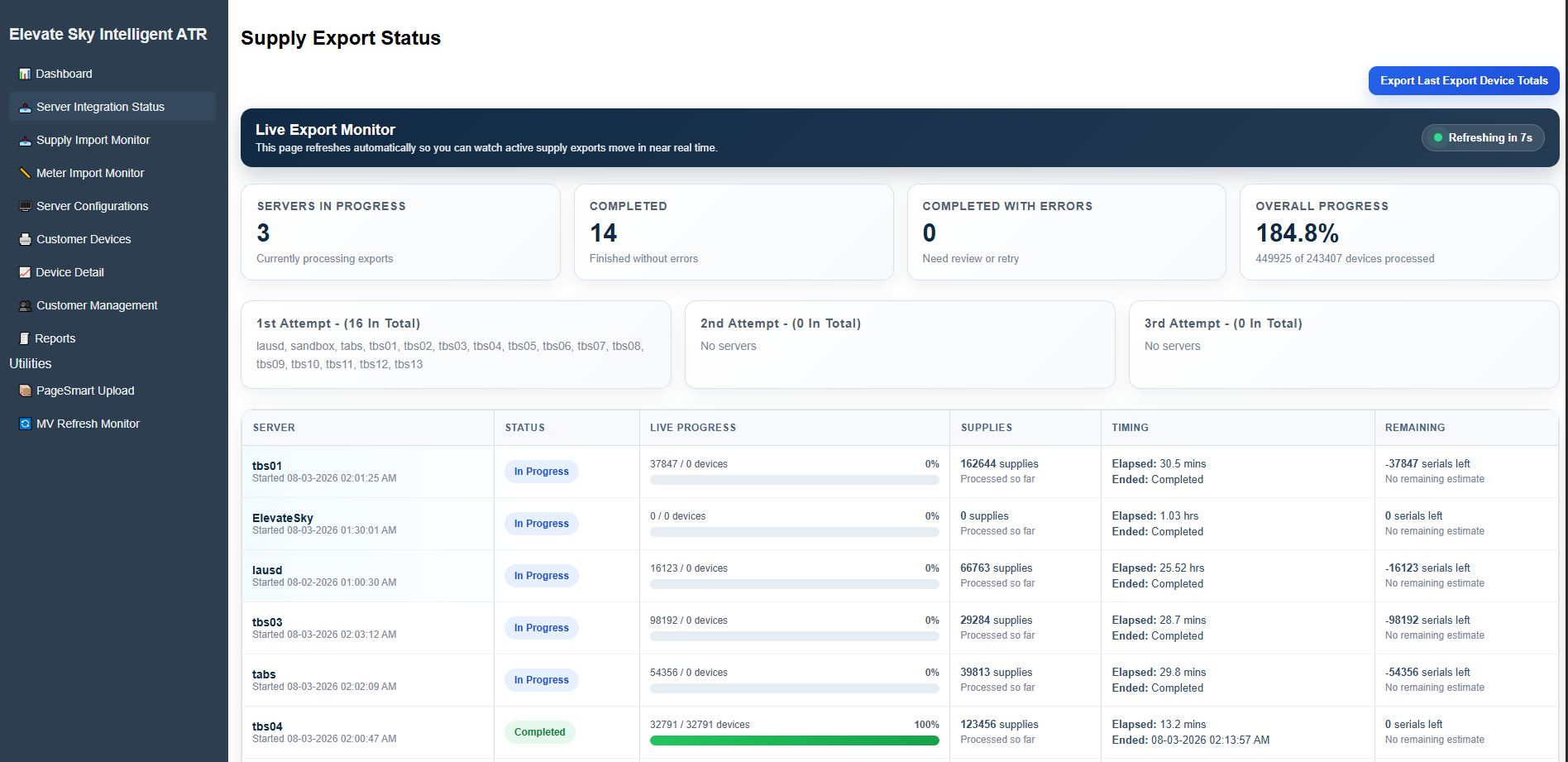Click the Servers In Progress card

[x=400, y=232]
